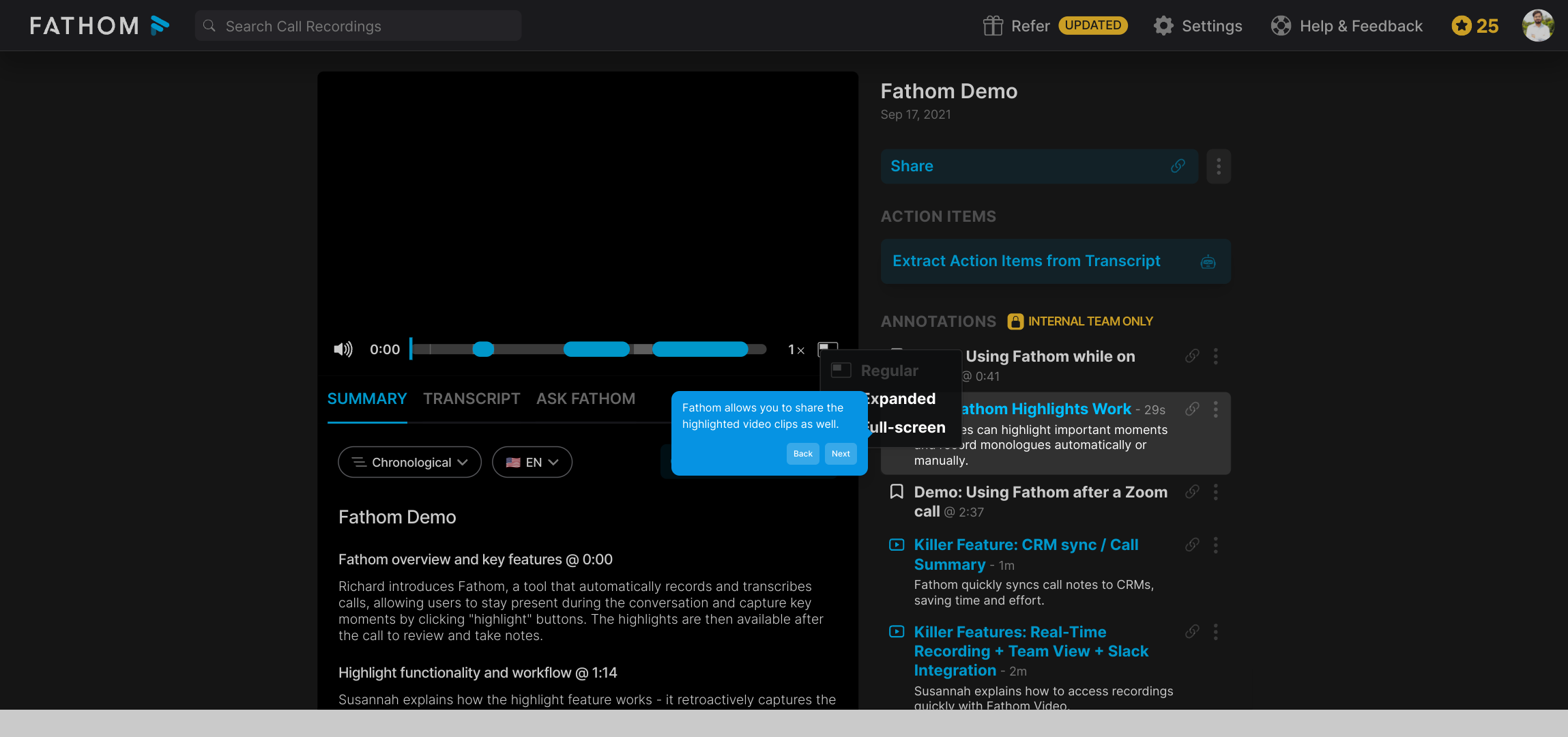Click the Share button
The width and height of the screenshot is (1568, 737).
[x=1039, y=167]
